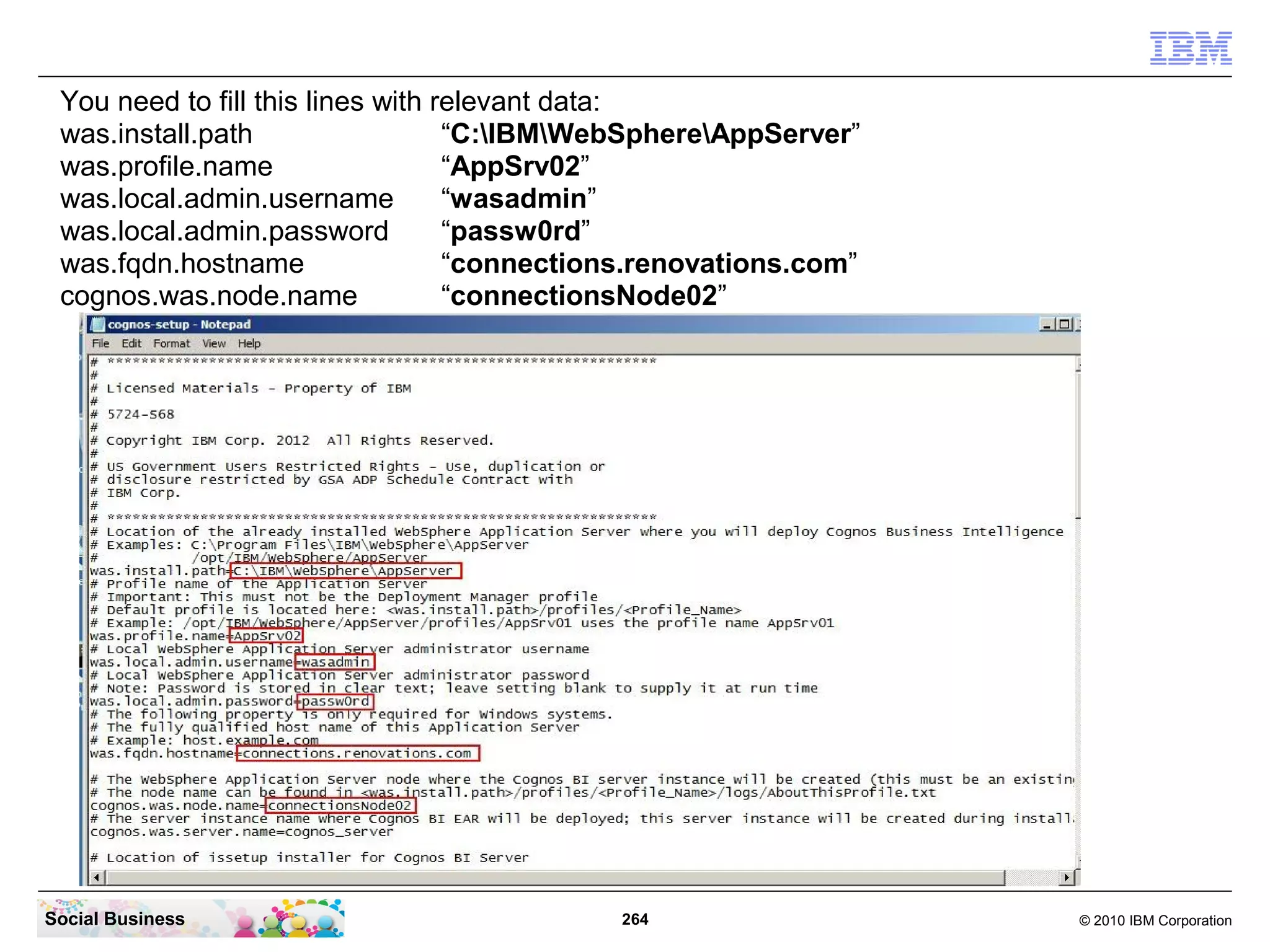Minimize the cognos-setup Notepad window
The height and width of the screenshot is (952, 1270).
coord(1047,324)
